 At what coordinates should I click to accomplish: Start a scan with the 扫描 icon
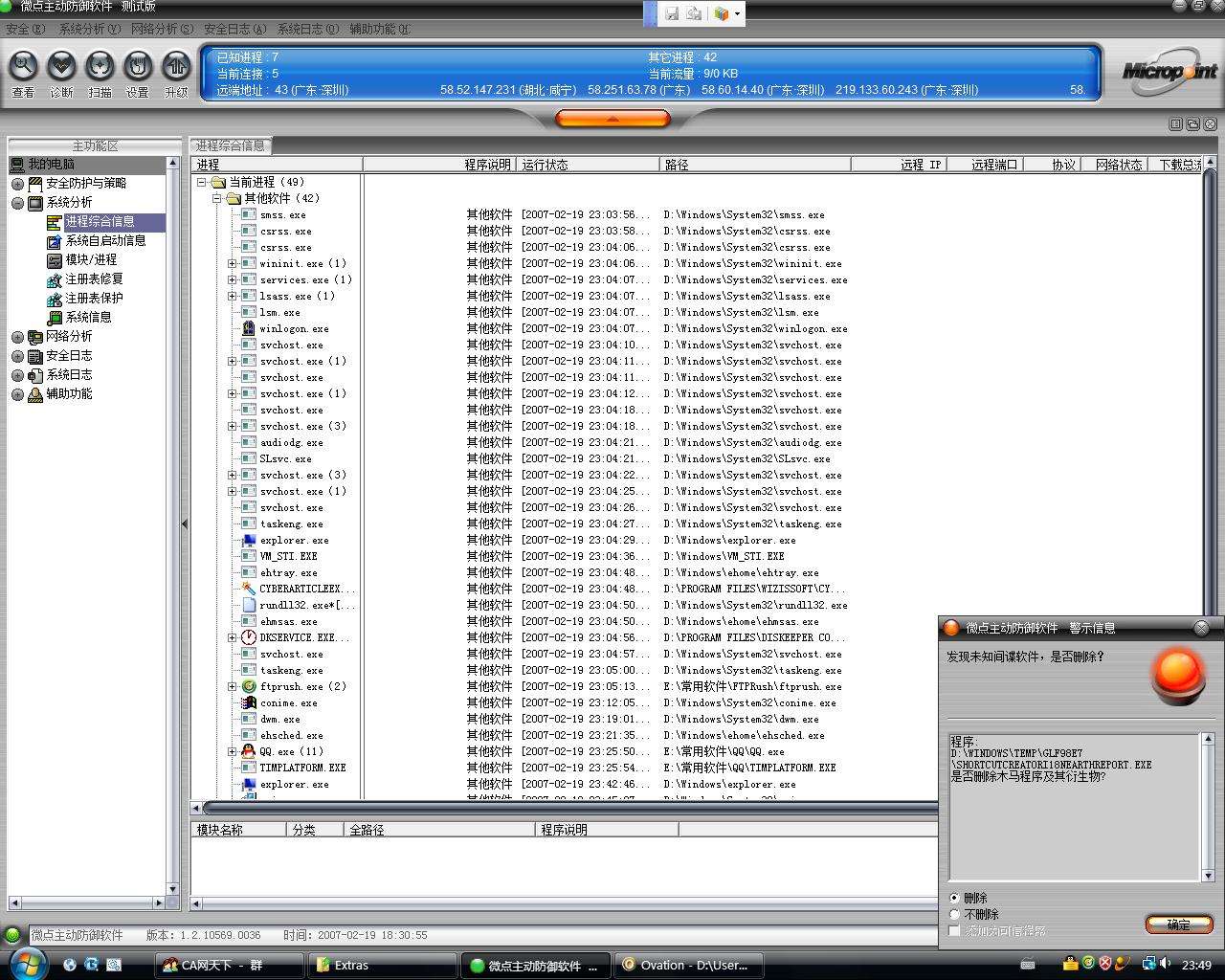(x=100, y=67)
